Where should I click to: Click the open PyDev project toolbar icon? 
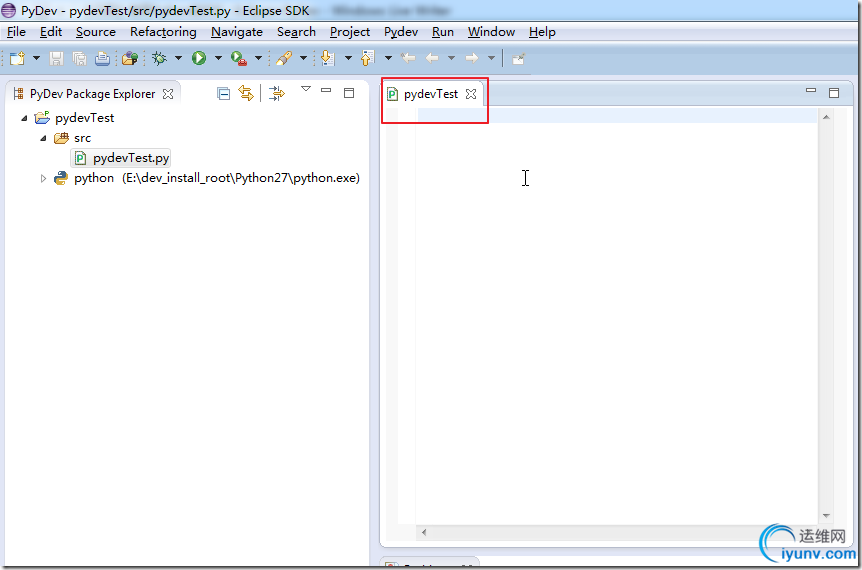pyautogui.click(x=130, y=58)
